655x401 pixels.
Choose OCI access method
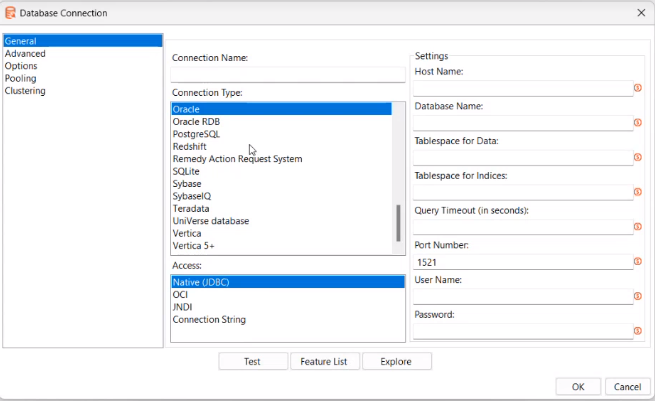(x=181, y=295)
